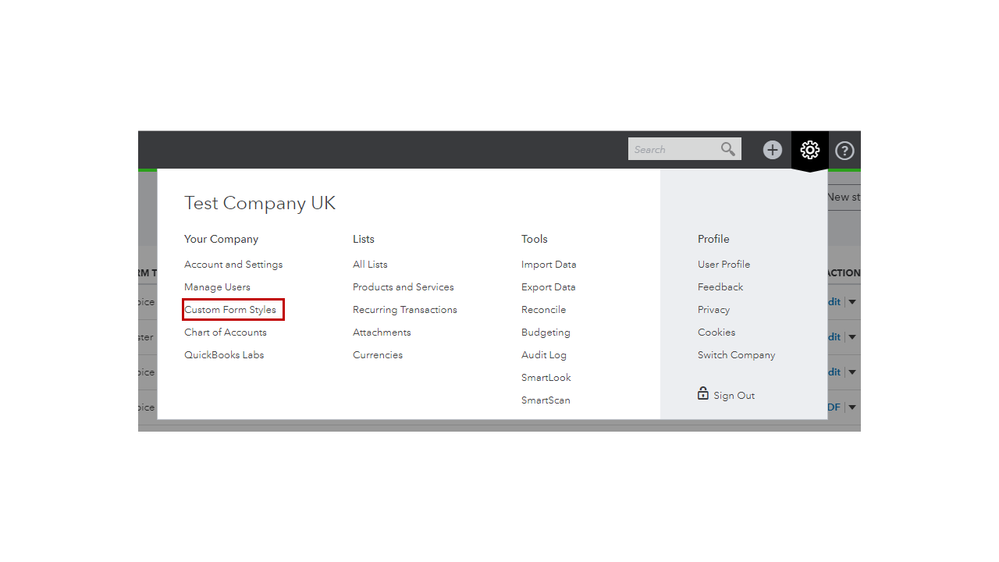Expand third row action dropdown arrow
Image resolution: width=999 pixels, height=562 pixels.
[x=852, y=372]
